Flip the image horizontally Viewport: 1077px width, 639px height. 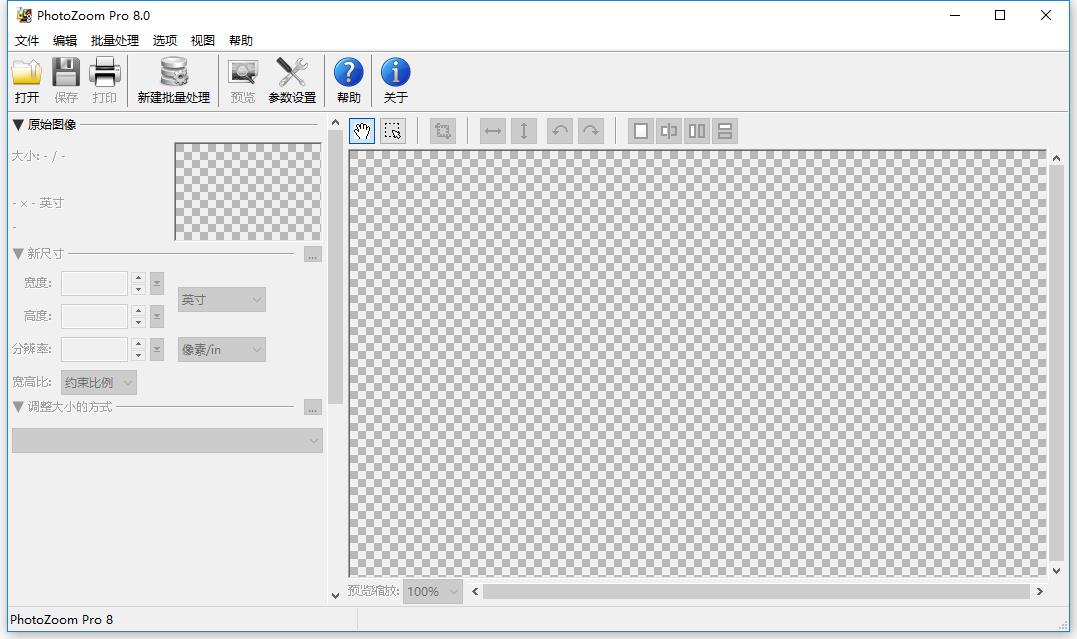pyautogui.click(x=492, y=131)
